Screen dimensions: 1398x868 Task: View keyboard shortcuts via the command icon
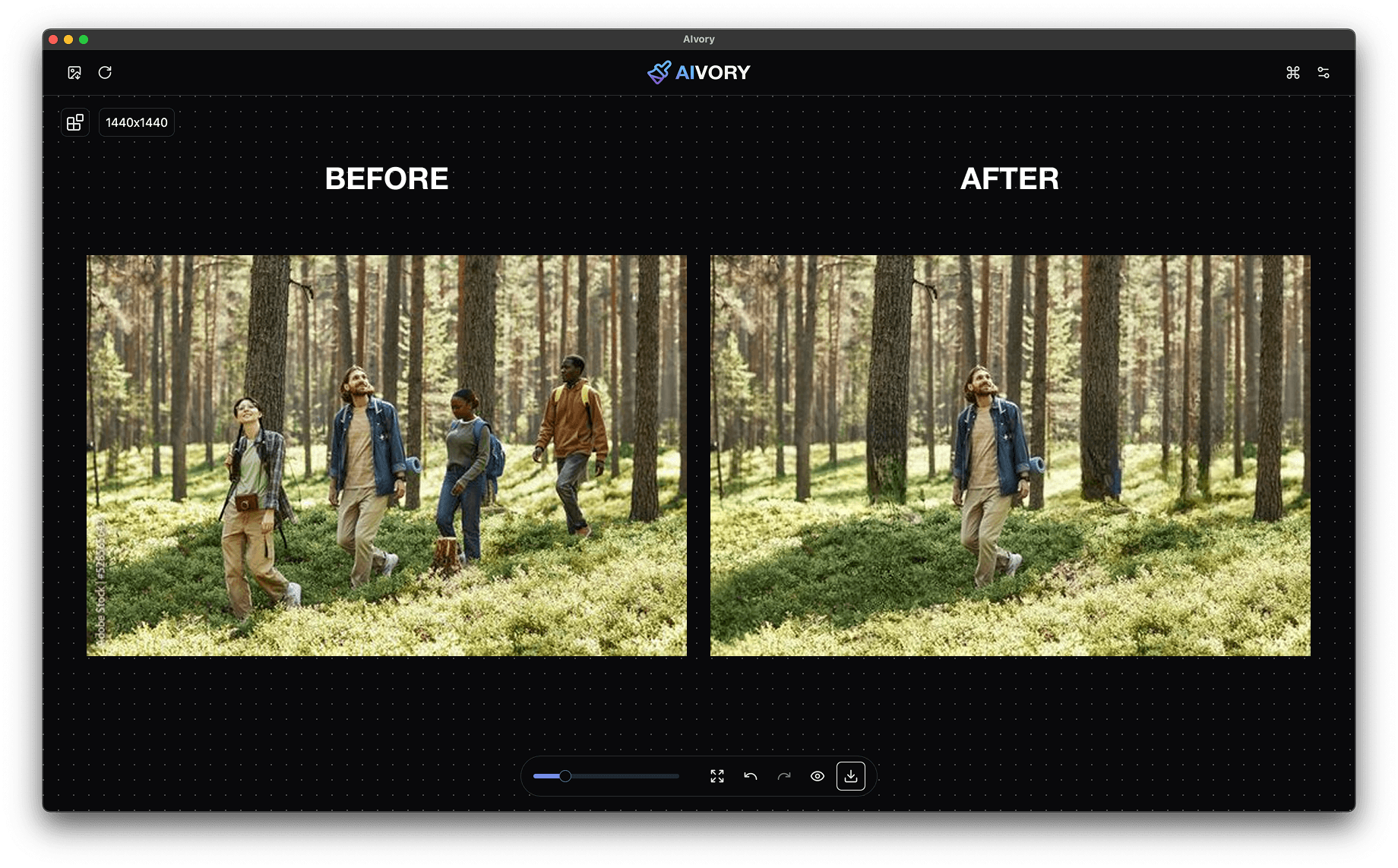1292,72
